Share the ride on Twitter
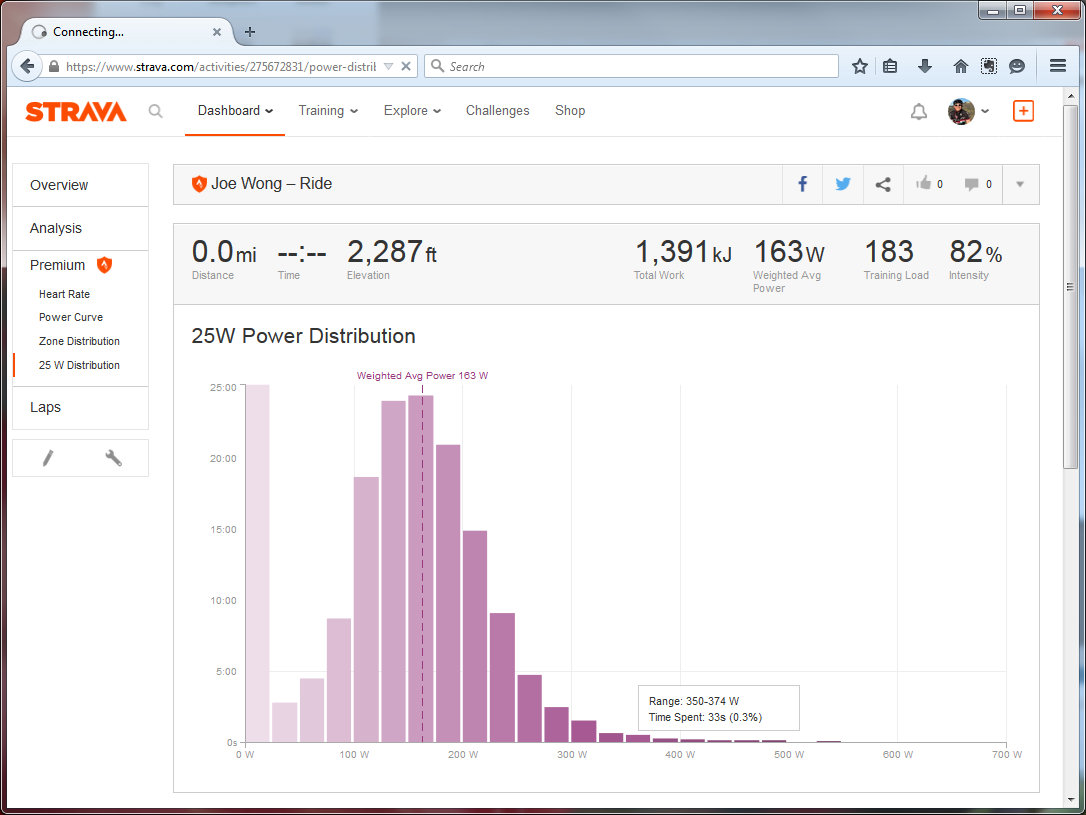 pyautogui.click(x=843, y=184)
